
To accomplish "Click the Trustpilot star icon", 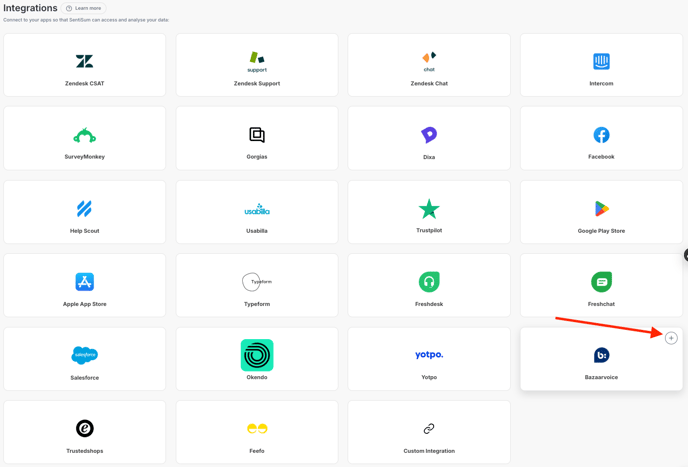I will (x=429, y=209).
